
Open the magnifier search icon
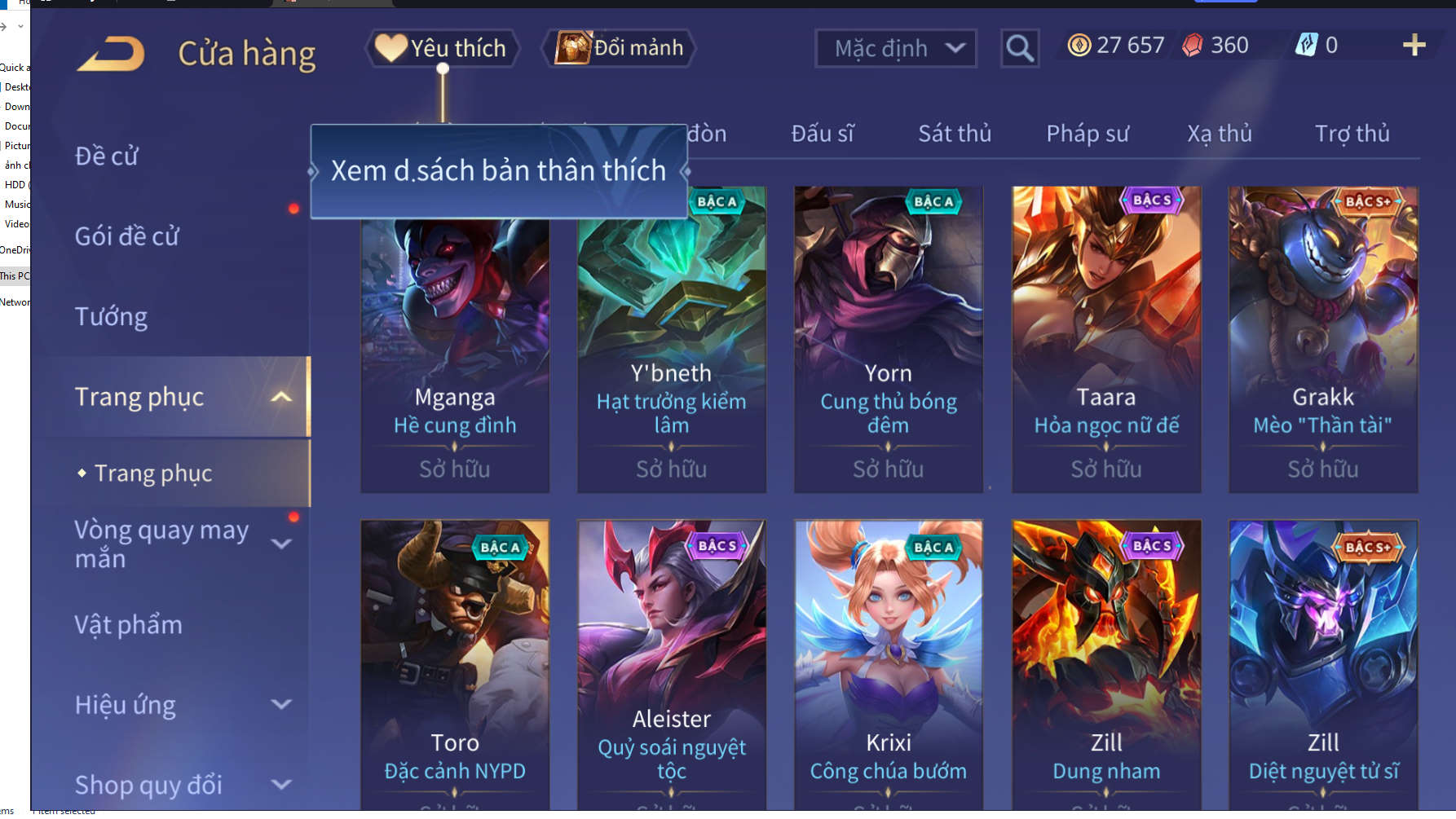click(1019, 49)
